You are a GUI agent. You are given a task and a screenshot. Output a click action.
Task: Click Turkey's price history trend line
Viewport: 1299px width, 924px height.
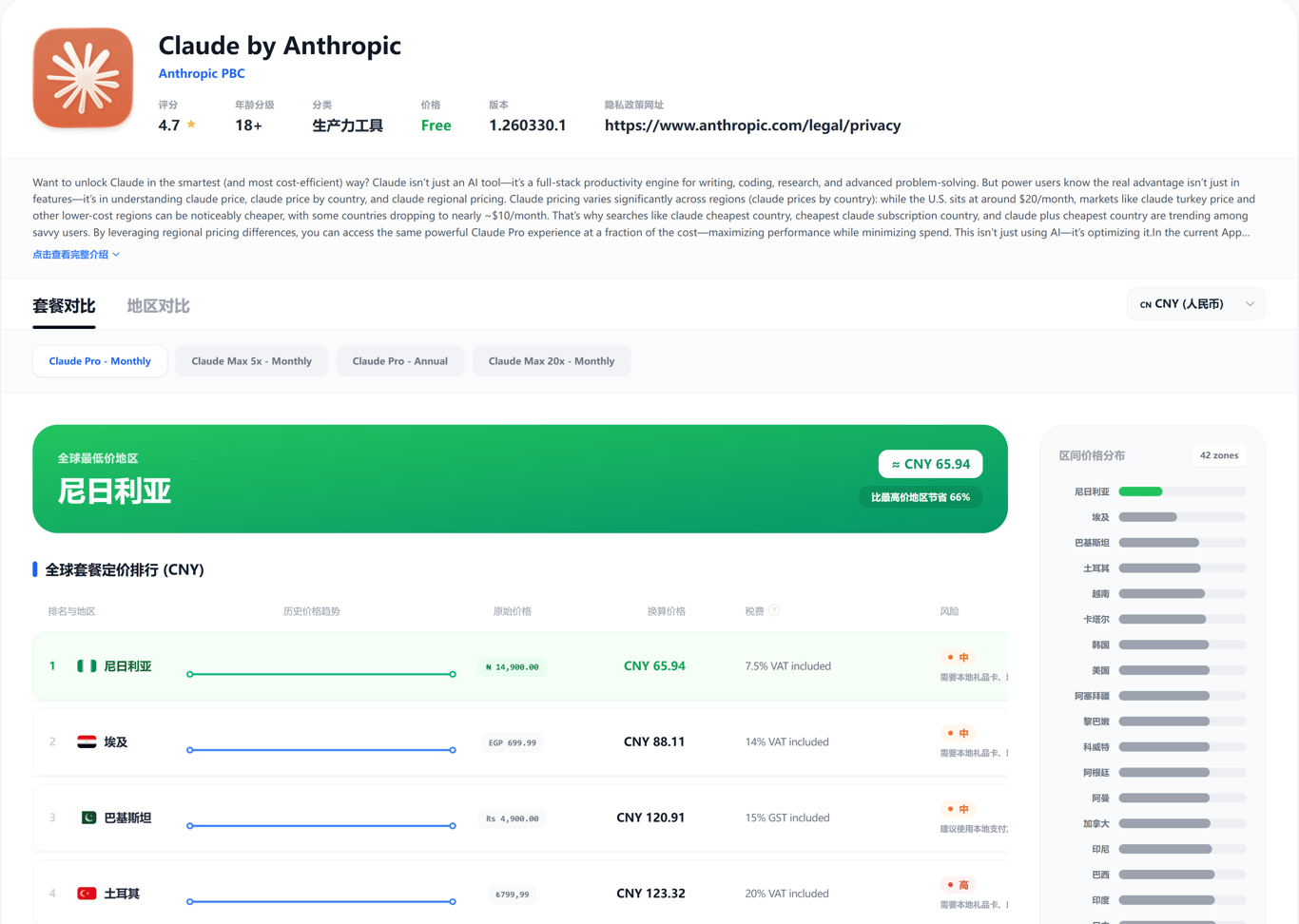(x=321, y=901)
